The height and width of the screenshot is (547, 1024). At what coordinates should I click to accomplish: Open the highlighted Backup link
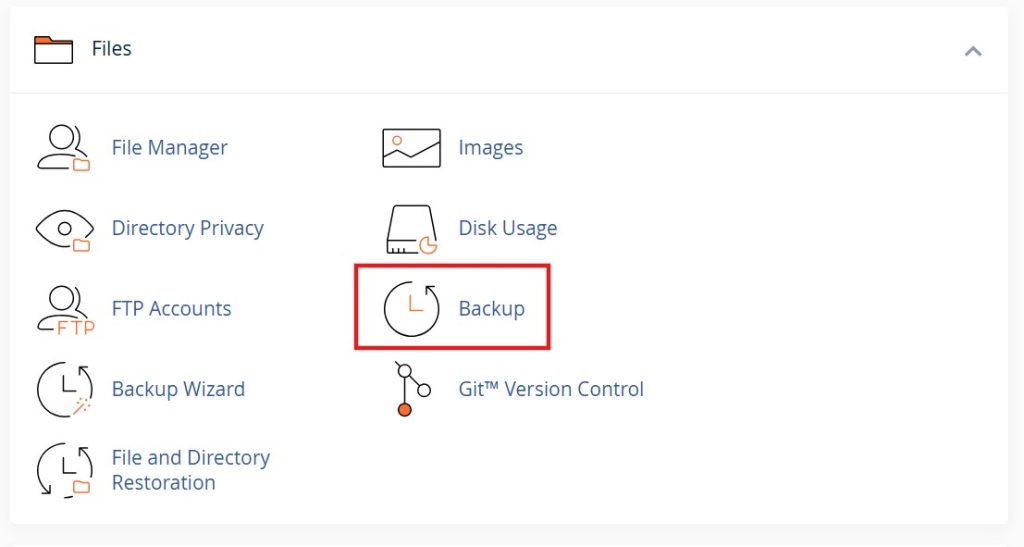click(491, 309)
